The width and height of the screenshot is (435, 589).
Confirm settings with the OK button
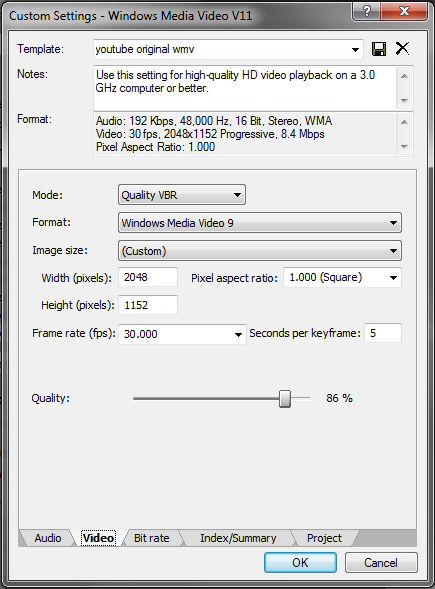(x=300, y=562)
